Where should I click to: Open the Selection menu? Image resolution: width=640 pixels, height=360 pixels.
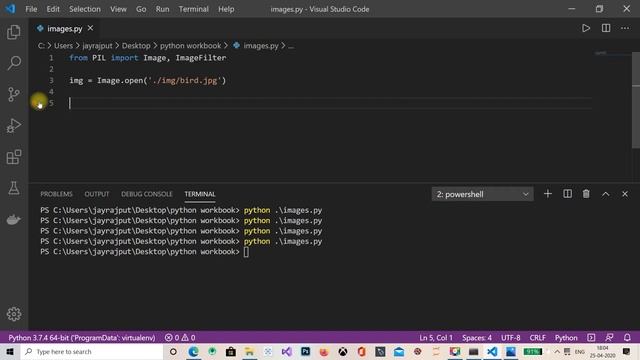[84, 9]
